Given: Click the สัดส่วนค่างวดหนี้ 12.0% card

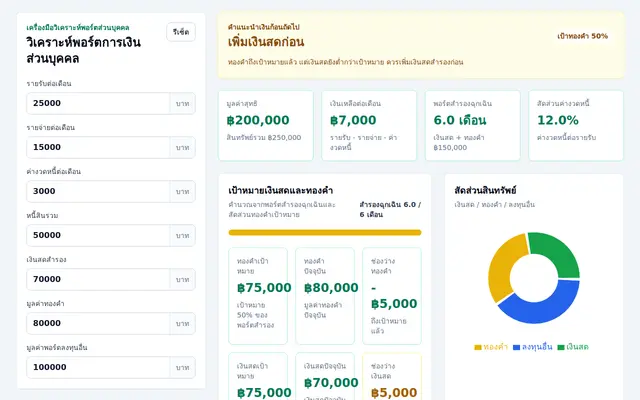Looking at the screenshot, I should [x=576, y=126].
